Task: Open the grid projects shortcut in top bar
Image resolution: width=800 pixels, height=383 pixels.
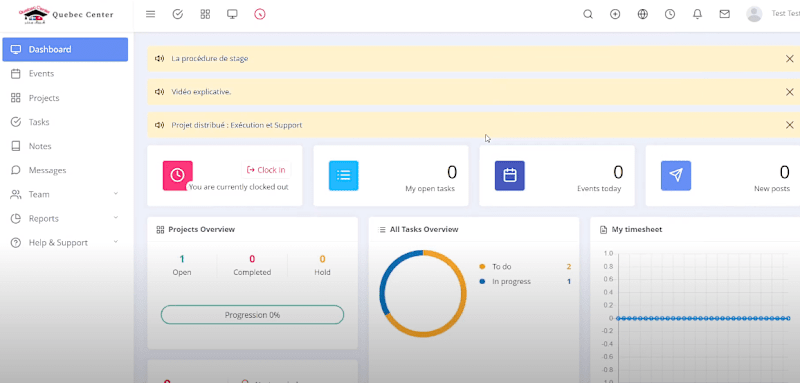Action: click(205, 14)
